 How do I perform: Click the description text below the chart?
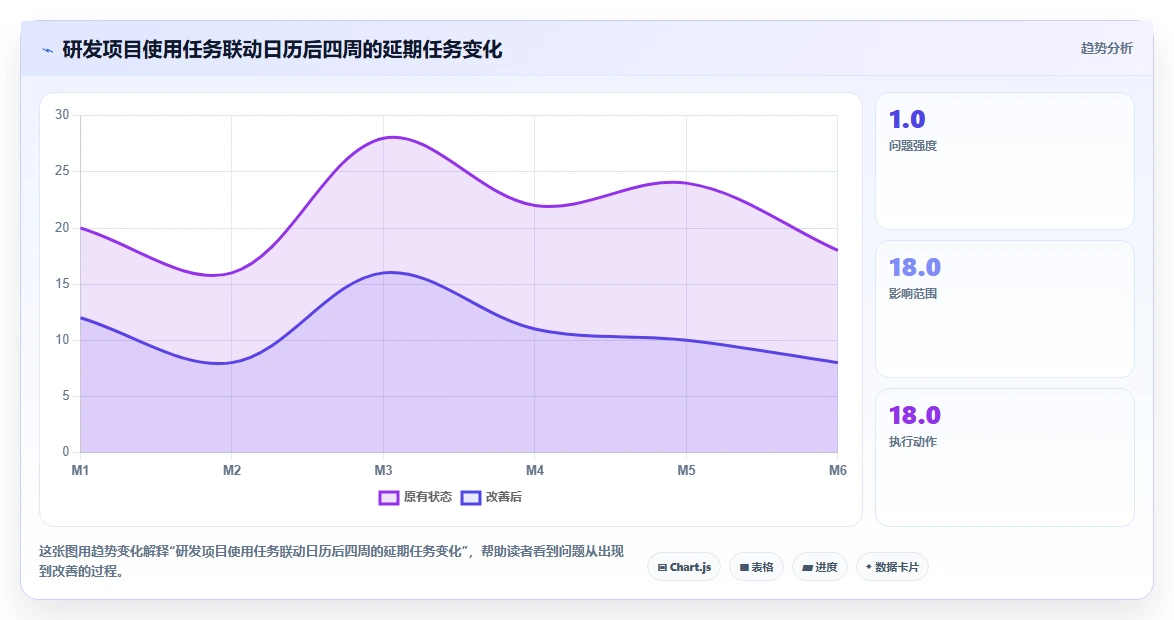pos(331,561)
